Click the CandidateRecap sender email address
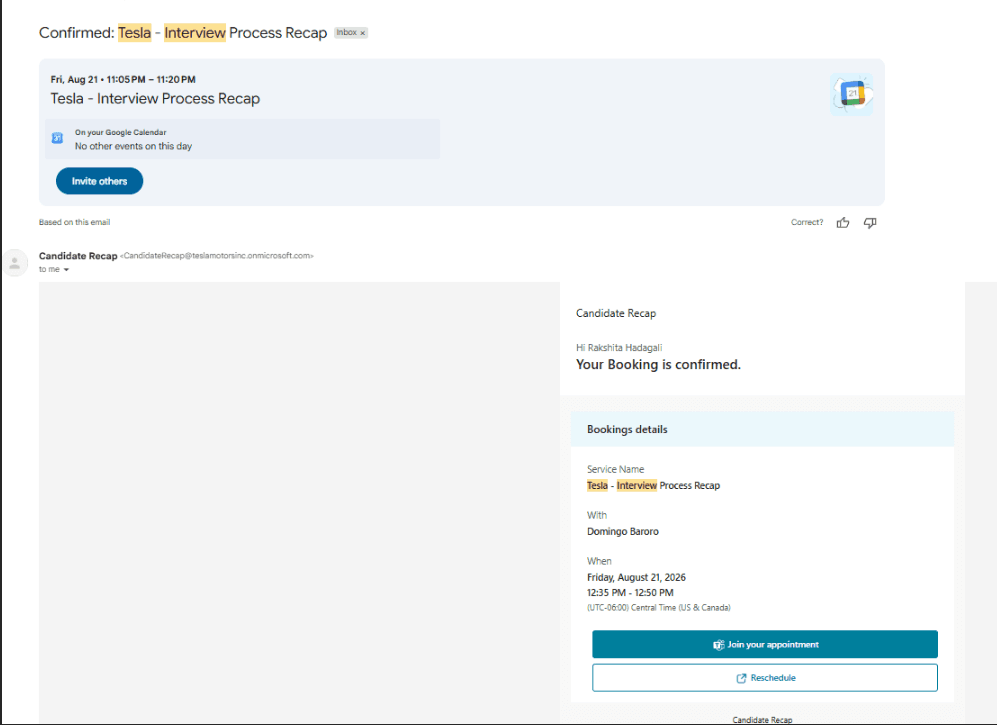The width and height of the screenshot is (997, 725). (217, 256)
